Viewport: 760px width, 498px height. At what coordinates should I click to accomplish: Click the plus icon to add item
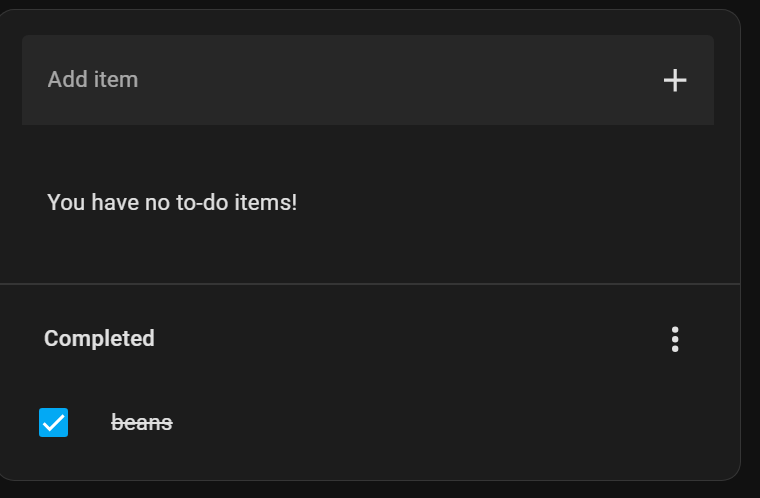675,80
